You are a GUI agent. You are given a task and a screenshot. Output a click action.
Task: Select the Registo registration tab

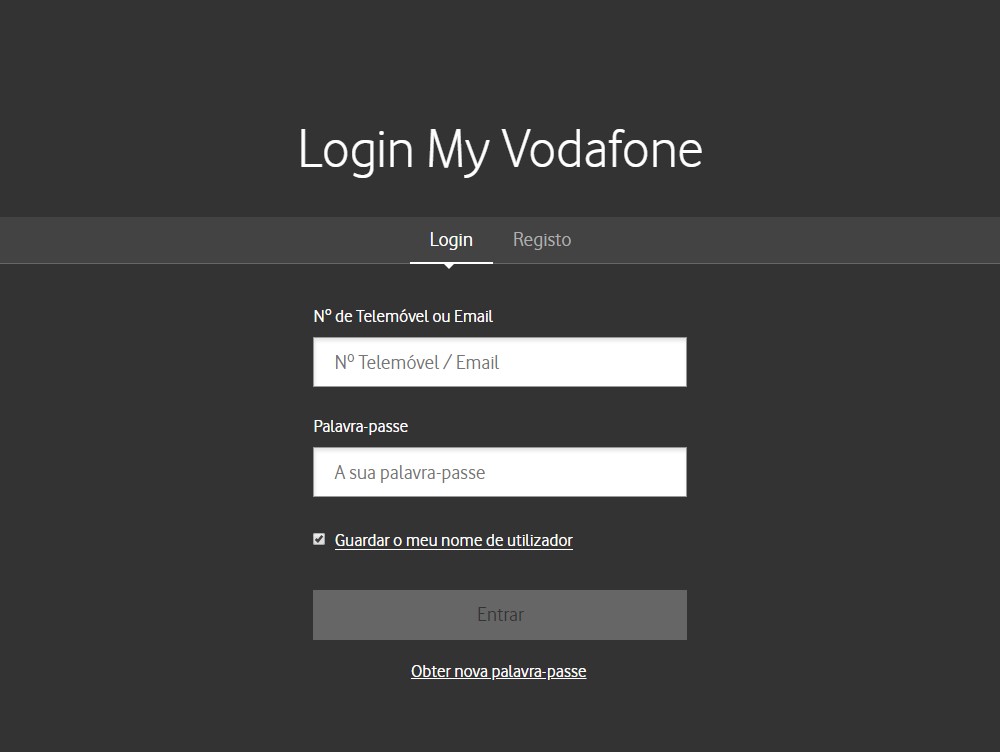click(x=542, y=240)
